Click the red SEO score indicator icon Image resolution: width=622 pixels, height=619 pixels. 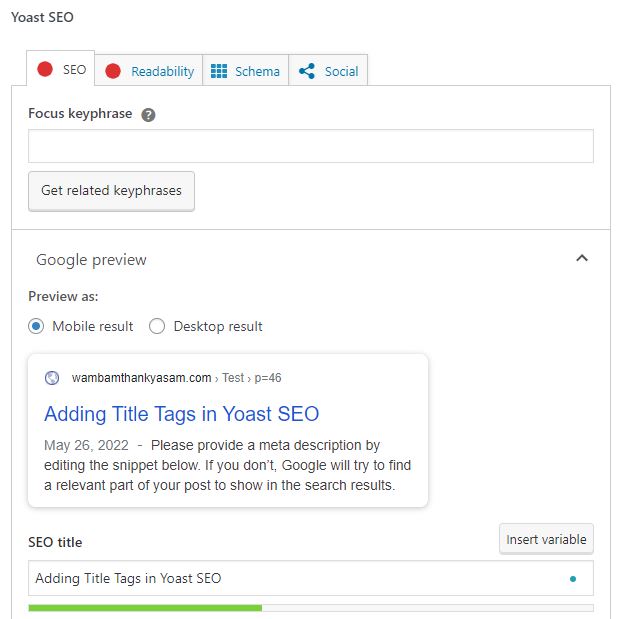[x=44, y=70]
